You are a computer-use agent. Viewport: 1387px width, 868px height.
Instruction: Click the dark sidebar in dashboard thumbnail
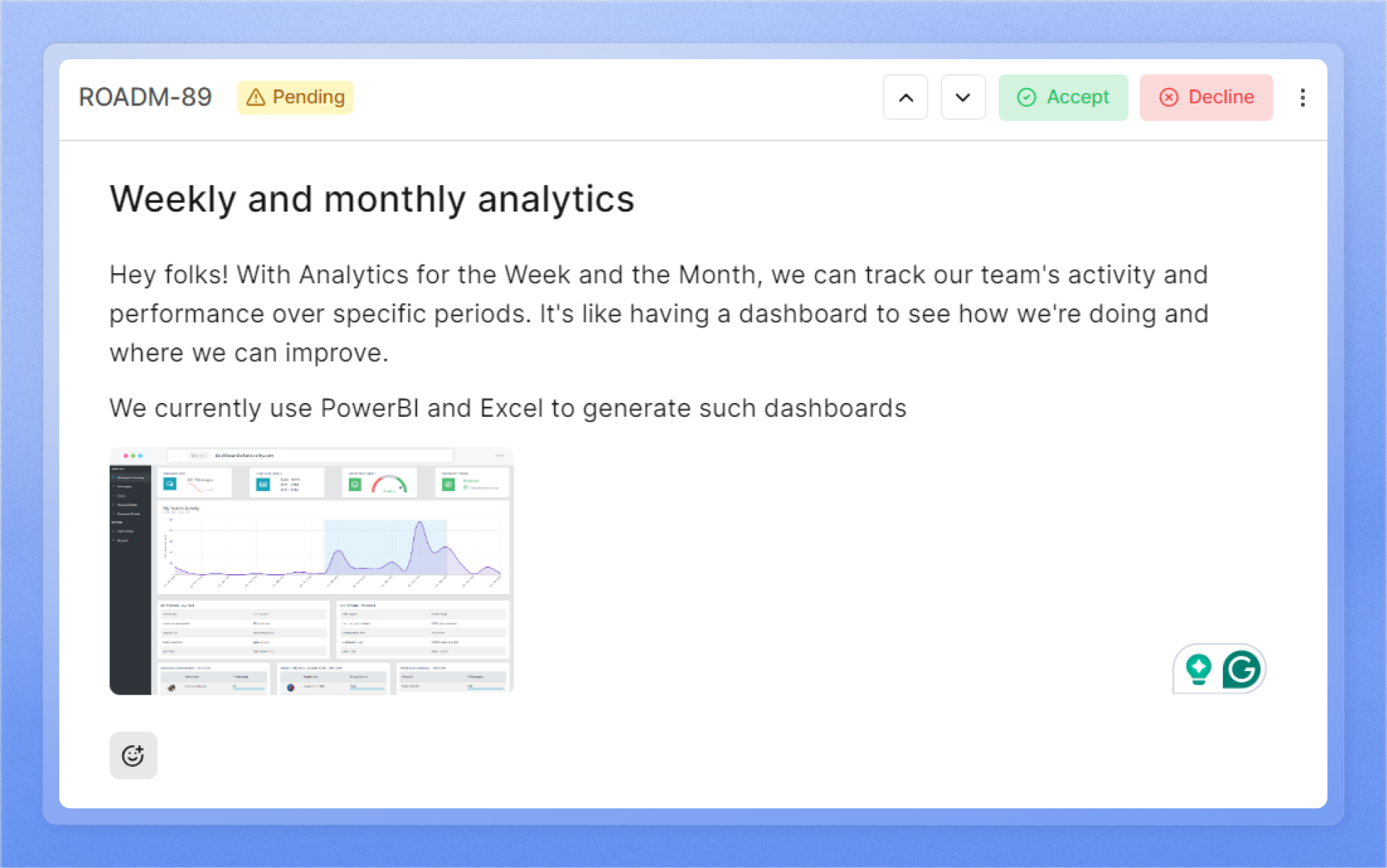(x=130, y=578)
